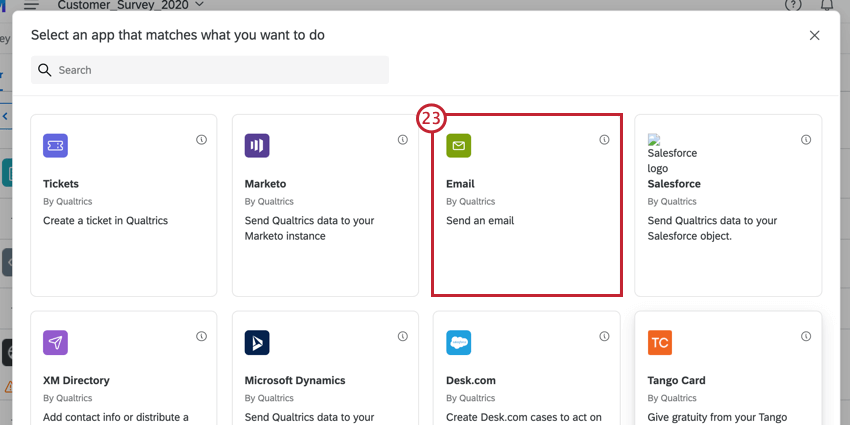View info for the Salesforce app

(806, 140)
